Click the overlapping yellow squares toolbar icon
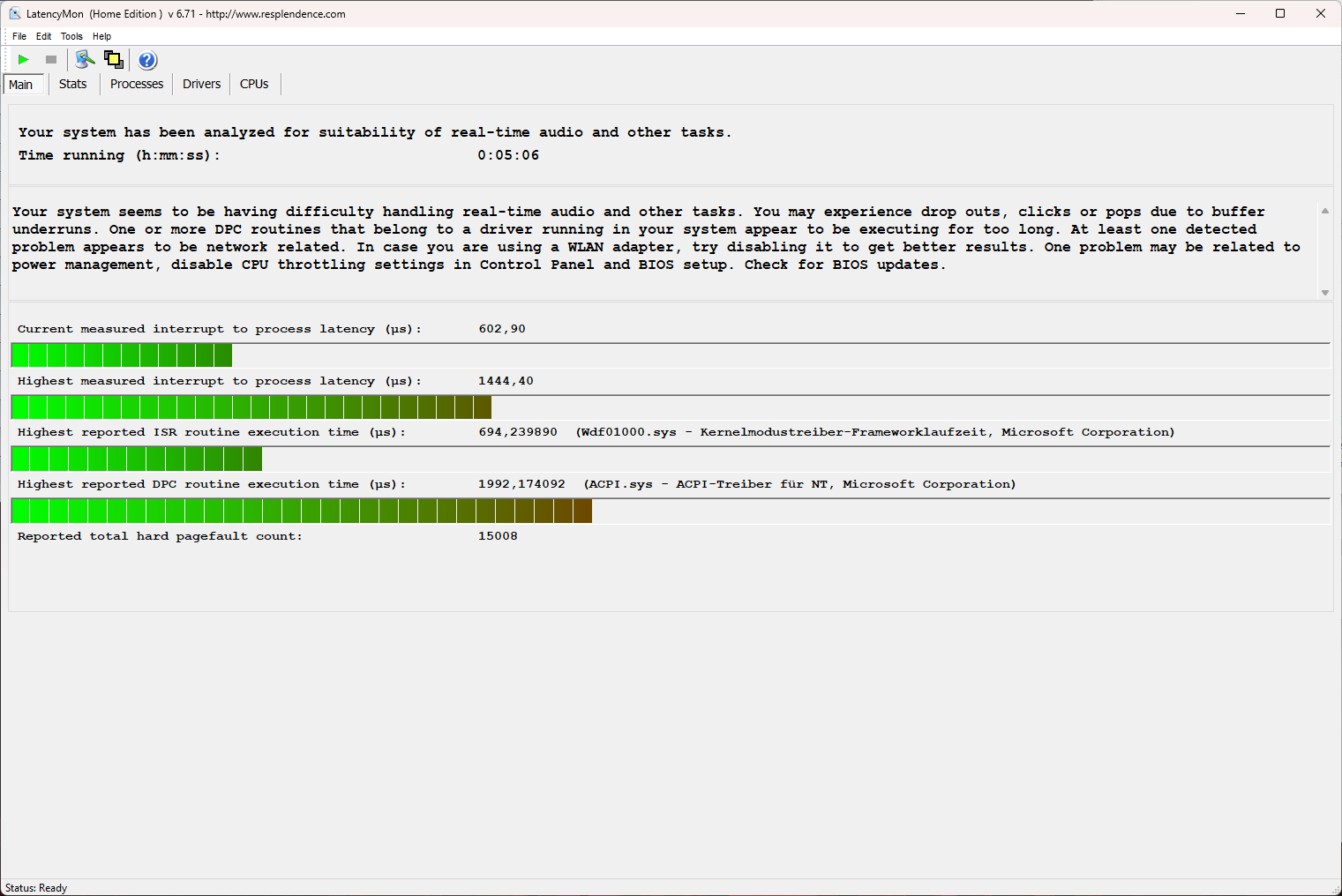Image resolution: width=1342 pixels, height=896 pixels. coord(114,60)
